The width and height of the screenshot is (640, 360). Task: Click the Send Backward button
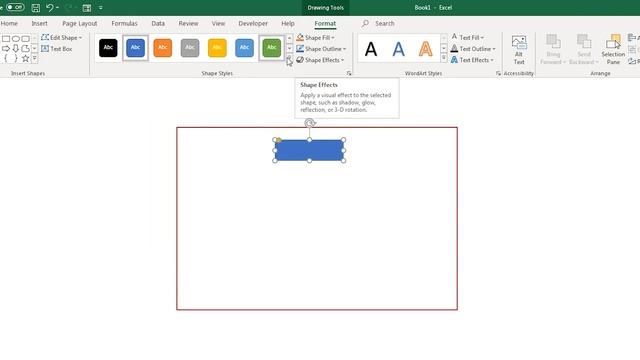click(x=584, y=50)
